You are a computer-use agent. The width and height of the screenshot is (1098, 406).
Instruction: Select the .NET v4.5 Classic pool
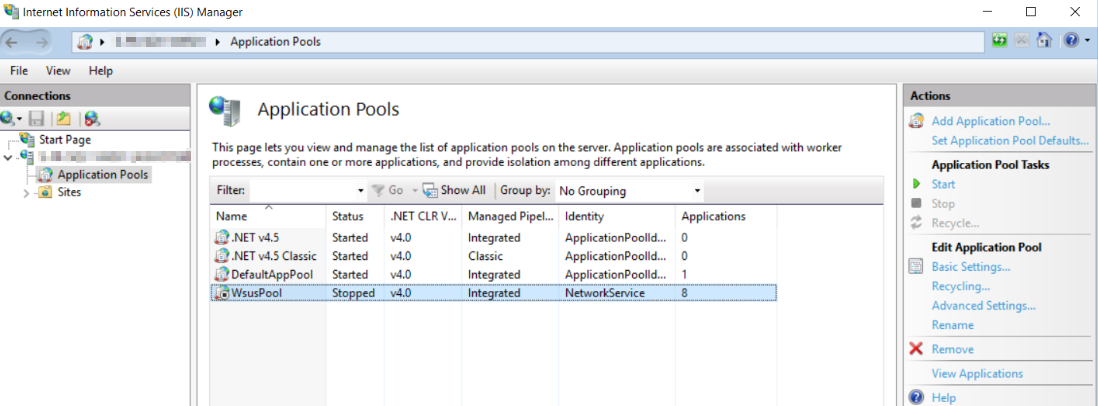pyautogui.click(x=493, y=256)
